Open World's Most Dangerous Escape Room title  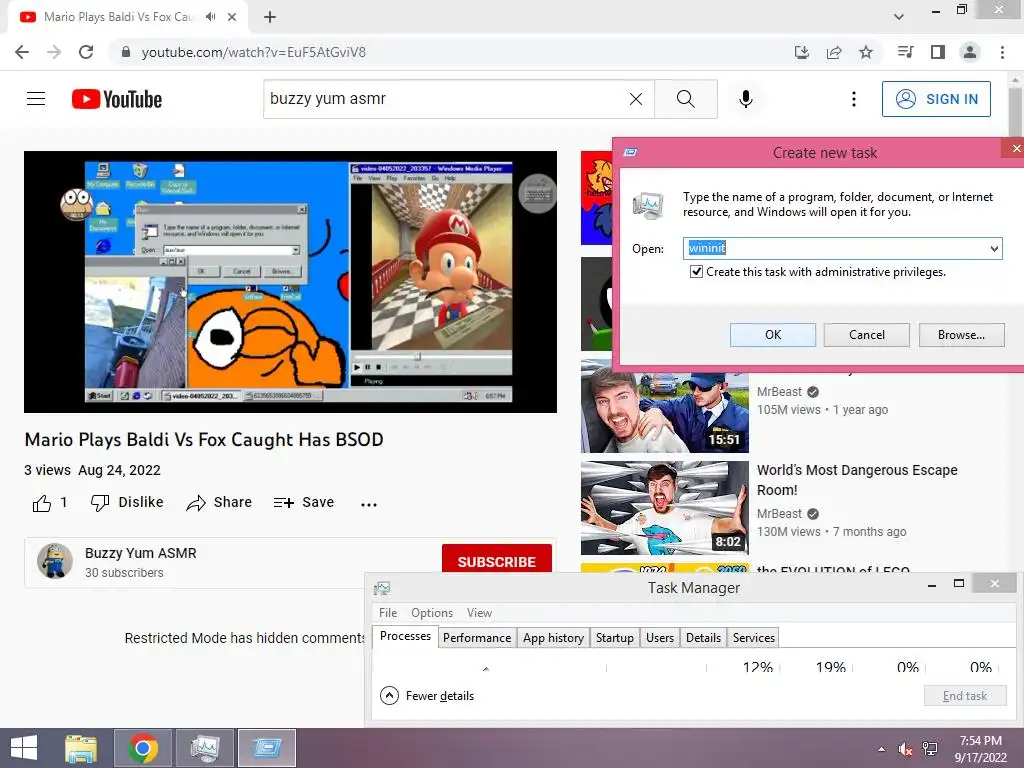pos(857,480)
